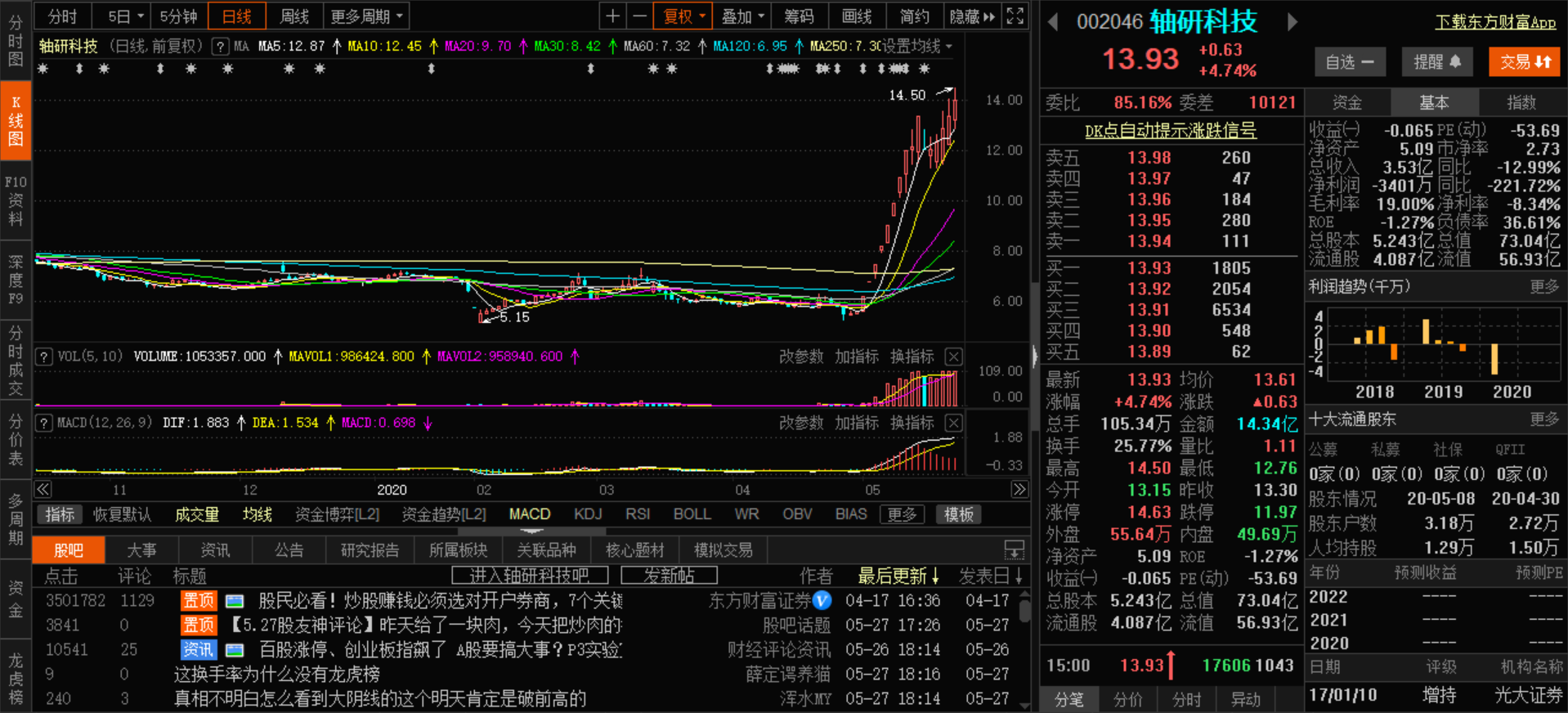Viewport: 1568px width, 713px height.
Task: Pop out the forum panel window icon
Action: (x=1015, y=549)
